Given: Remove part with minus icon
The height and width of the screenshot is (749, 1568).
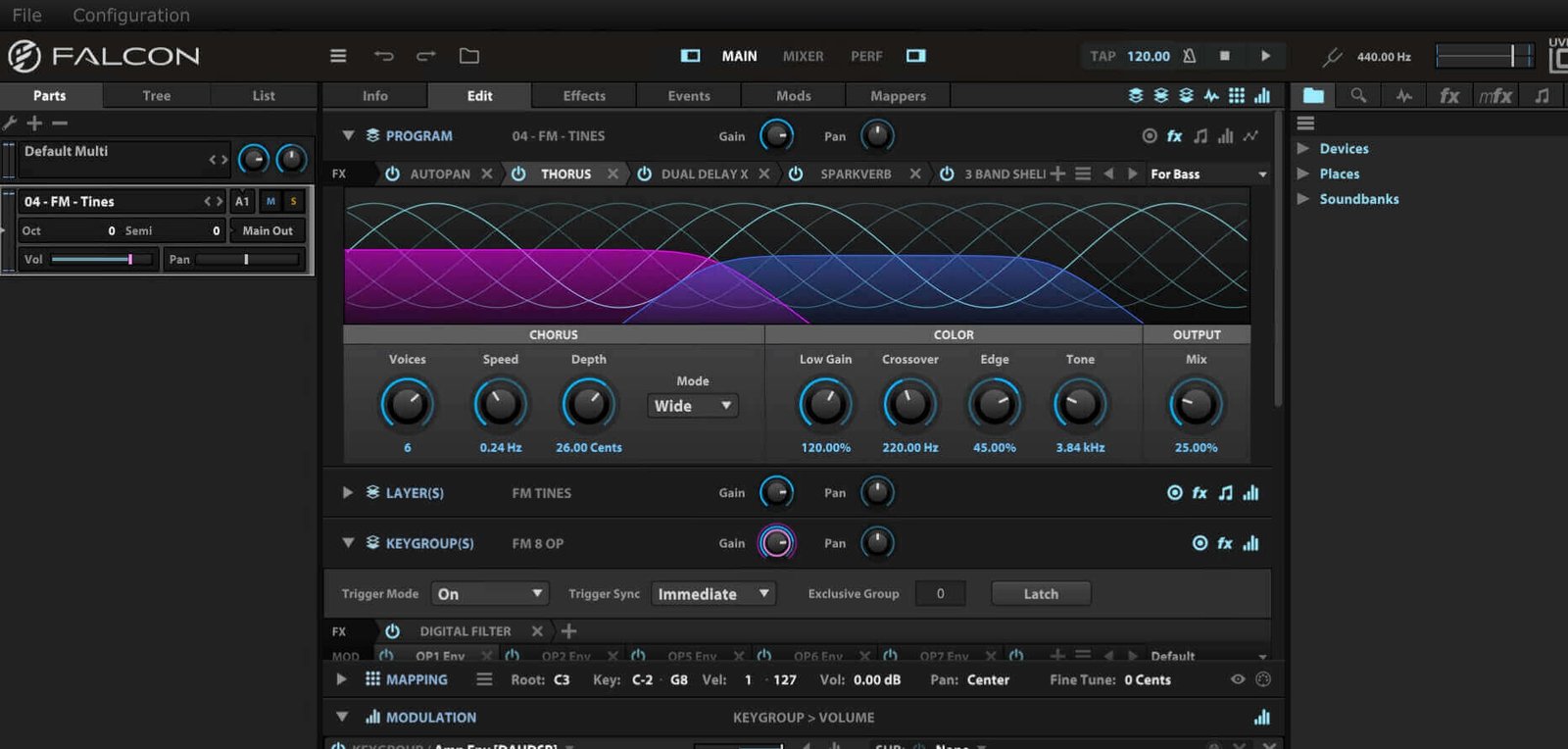Looking at the screenshot, I should pos(60,123).
